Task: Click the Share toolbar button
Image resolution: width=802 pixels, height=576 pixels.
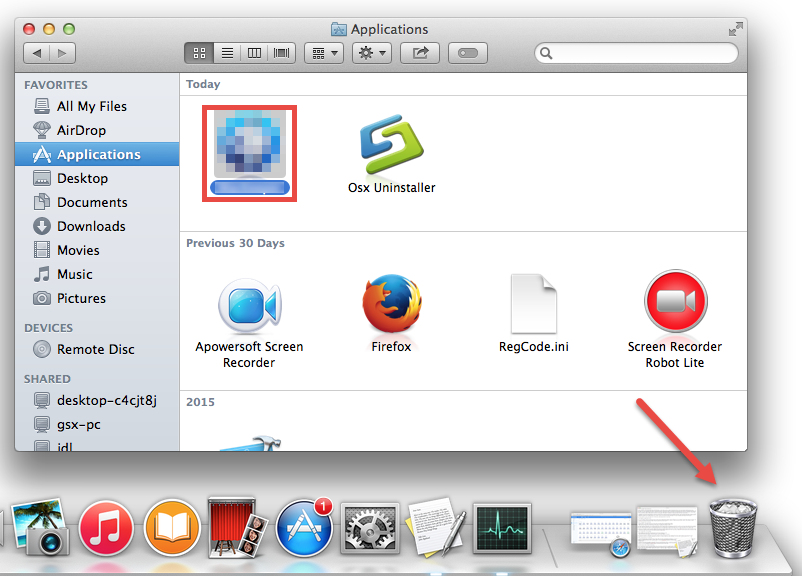Action: click(420, 52)
